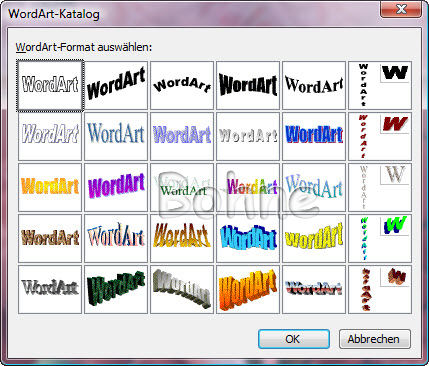Pick the brown textured WordArt style
Screen dimensions: 429x366
point(50,238)
